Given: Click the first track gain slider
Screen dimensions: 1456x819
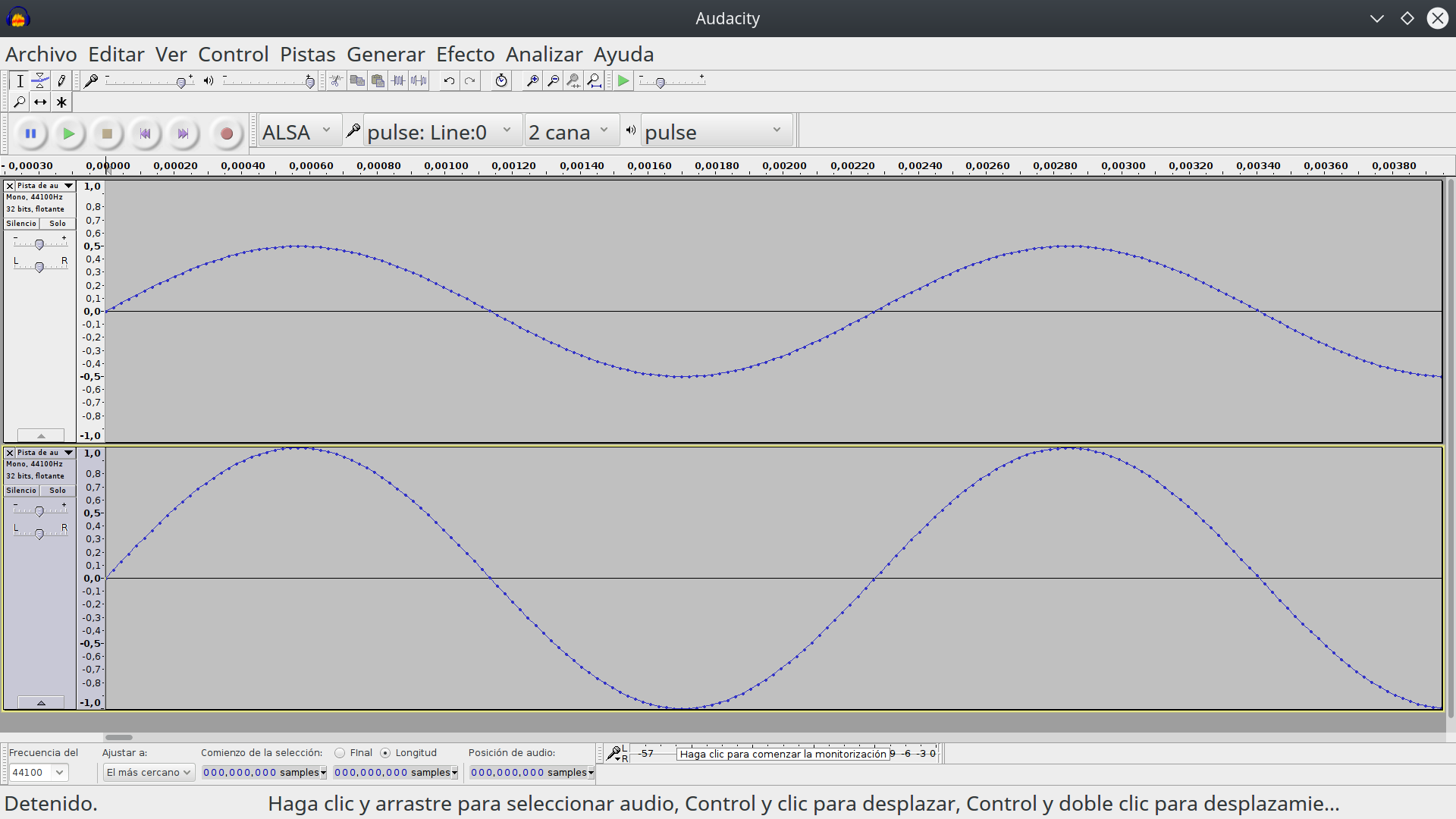Looking at the screenshot, I should [x=39, y=244].
